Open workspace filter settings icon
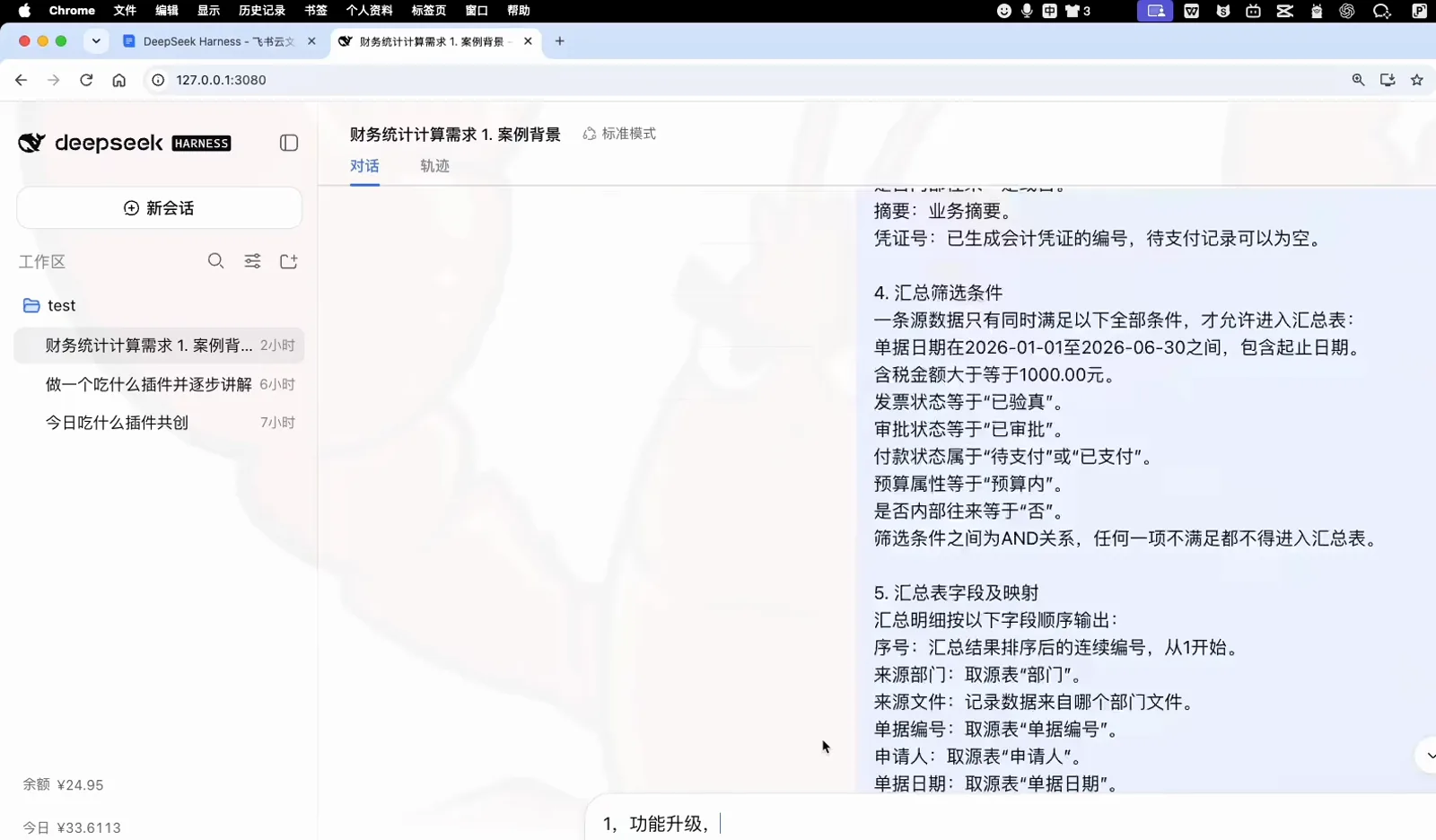 click(253, 261)
